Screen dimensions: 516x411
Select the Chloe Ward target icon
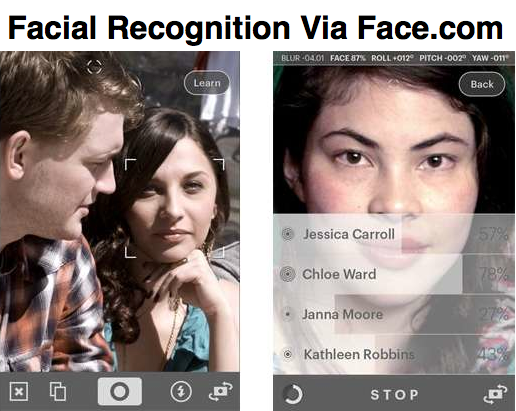click(x=287, y=274)
